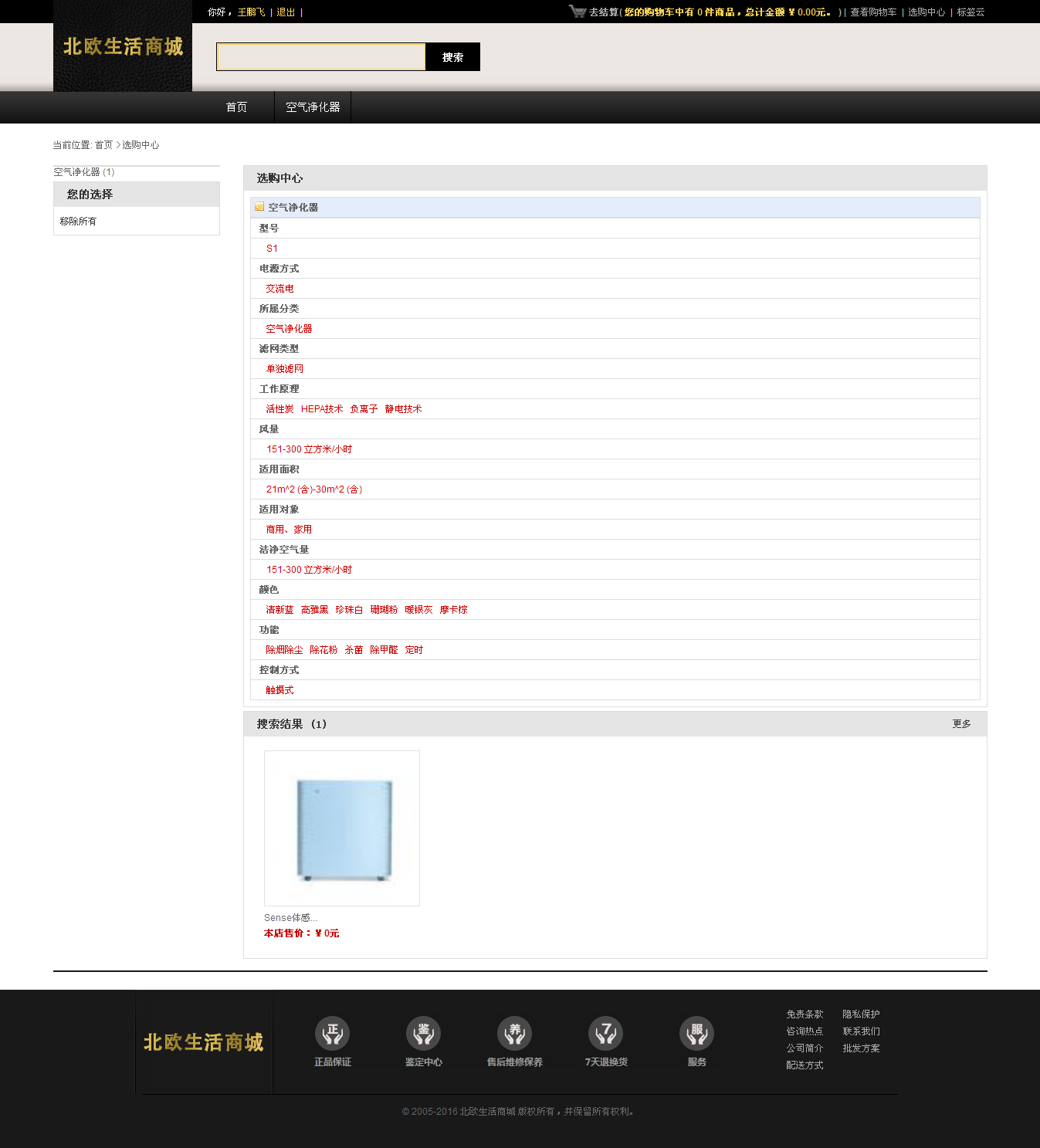The width and height of the screenshot is (1040, 1148).
Task: Open the 空气净化器 navigation menu item
Action: 313,107
